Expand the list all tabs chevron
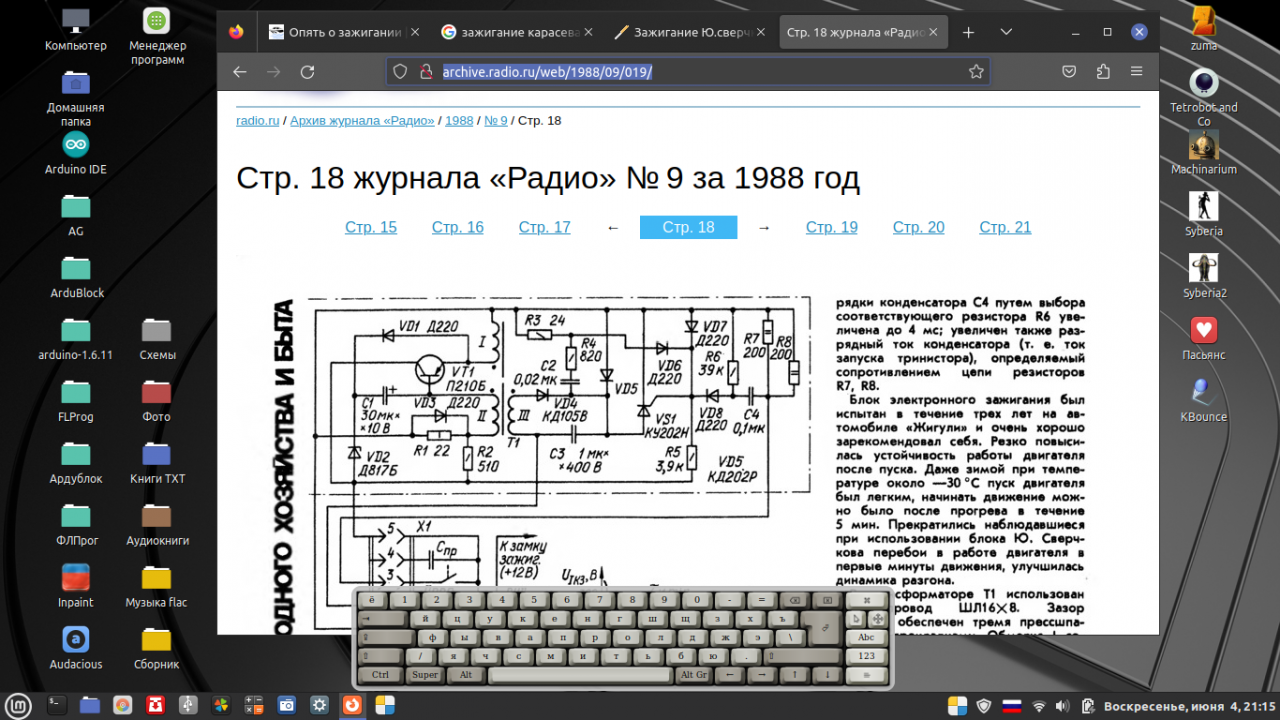1280x720 pixels. [x=1006, y=32]
